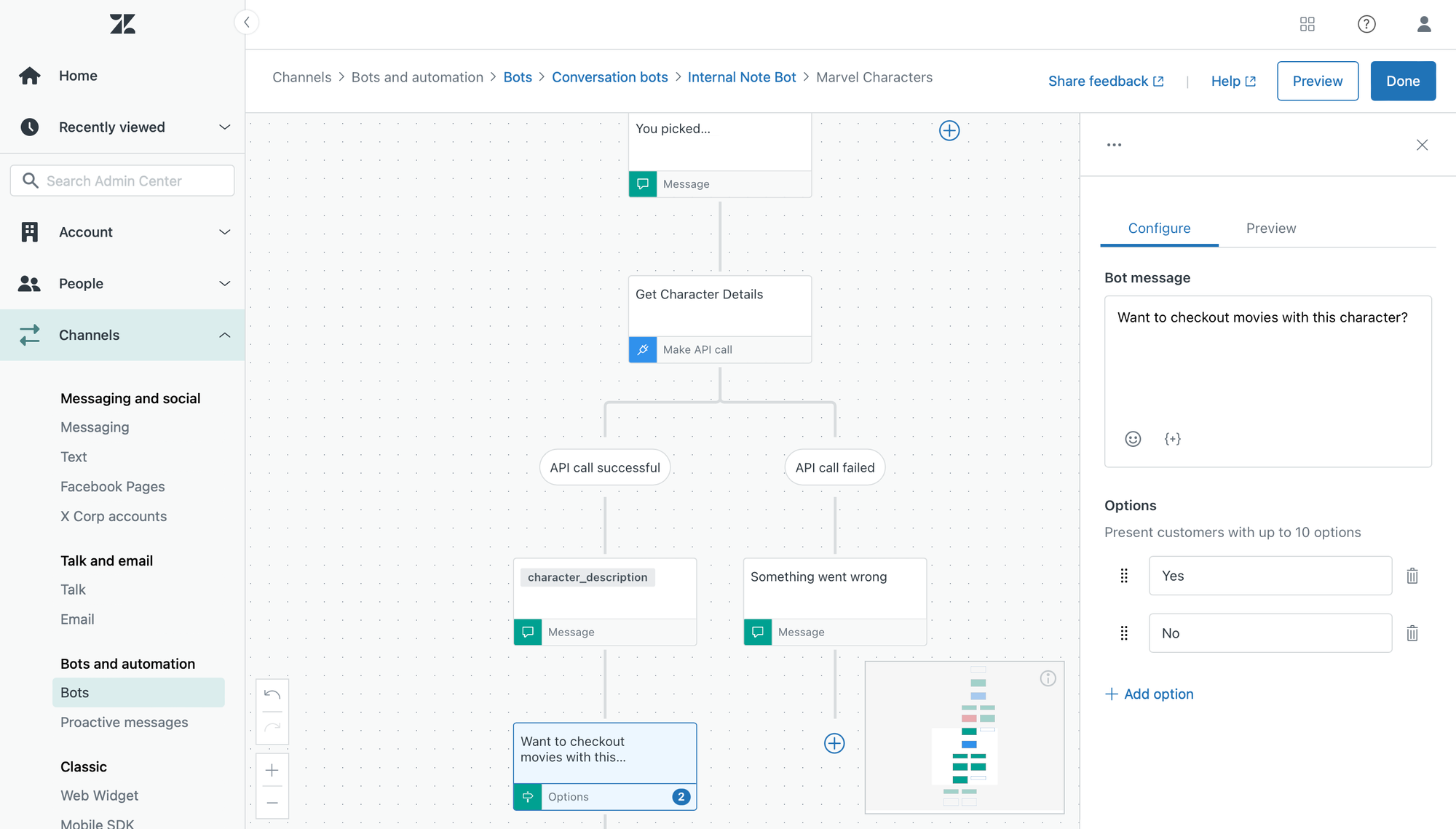1456x829 pixels.
Task: Delete the Yes option with the trash icon
Action: click(1412, 576)
